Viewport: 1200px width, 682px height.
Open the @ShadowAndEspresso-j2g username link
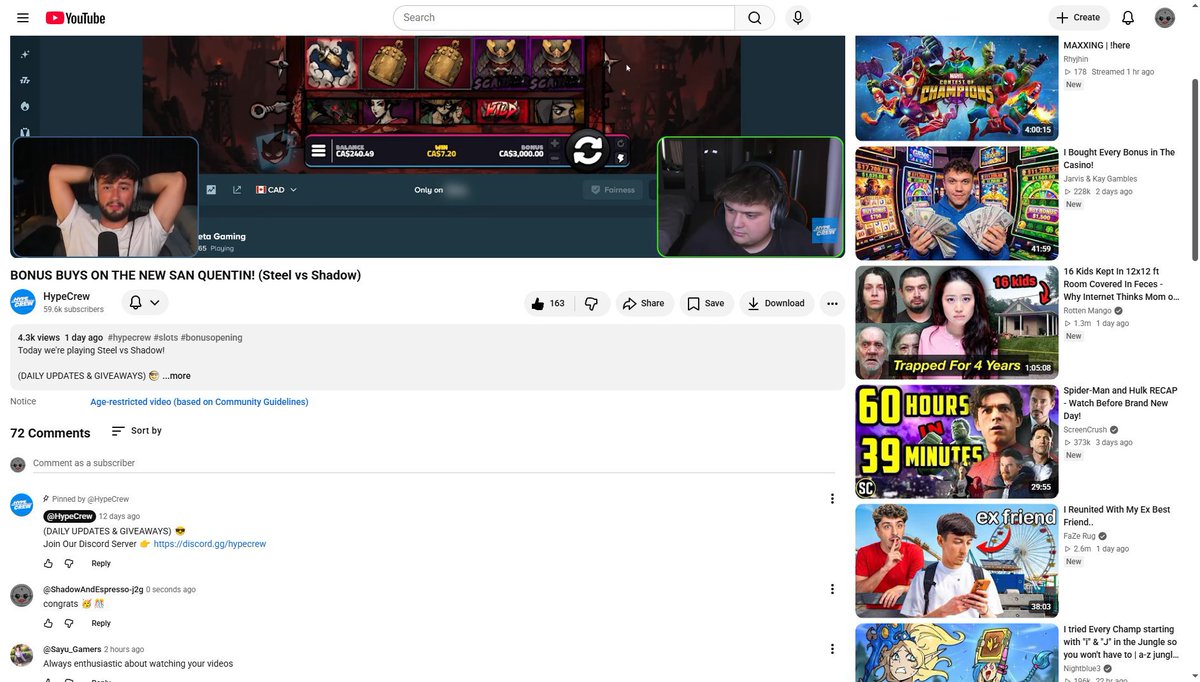(93, 590)
